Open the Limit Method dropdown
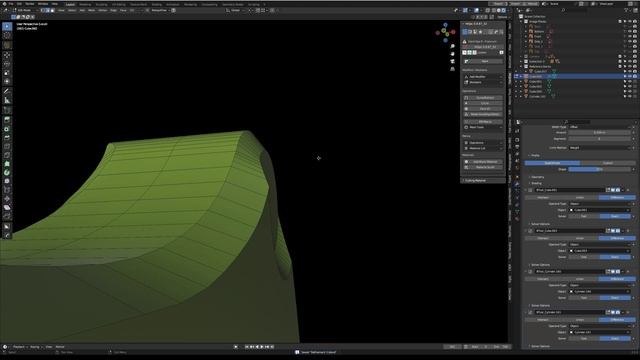The image size is (640, 360). (599, 148)
